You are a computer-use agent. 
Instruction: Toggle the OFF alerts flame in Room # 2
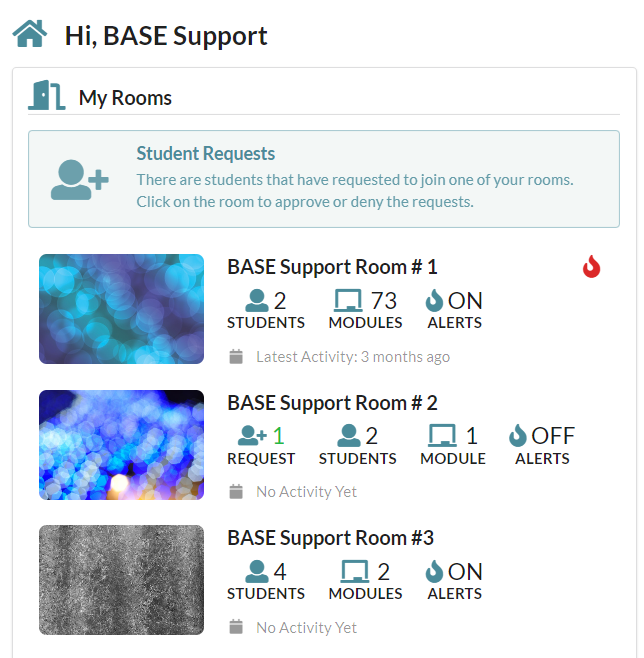tap(518, 436)
